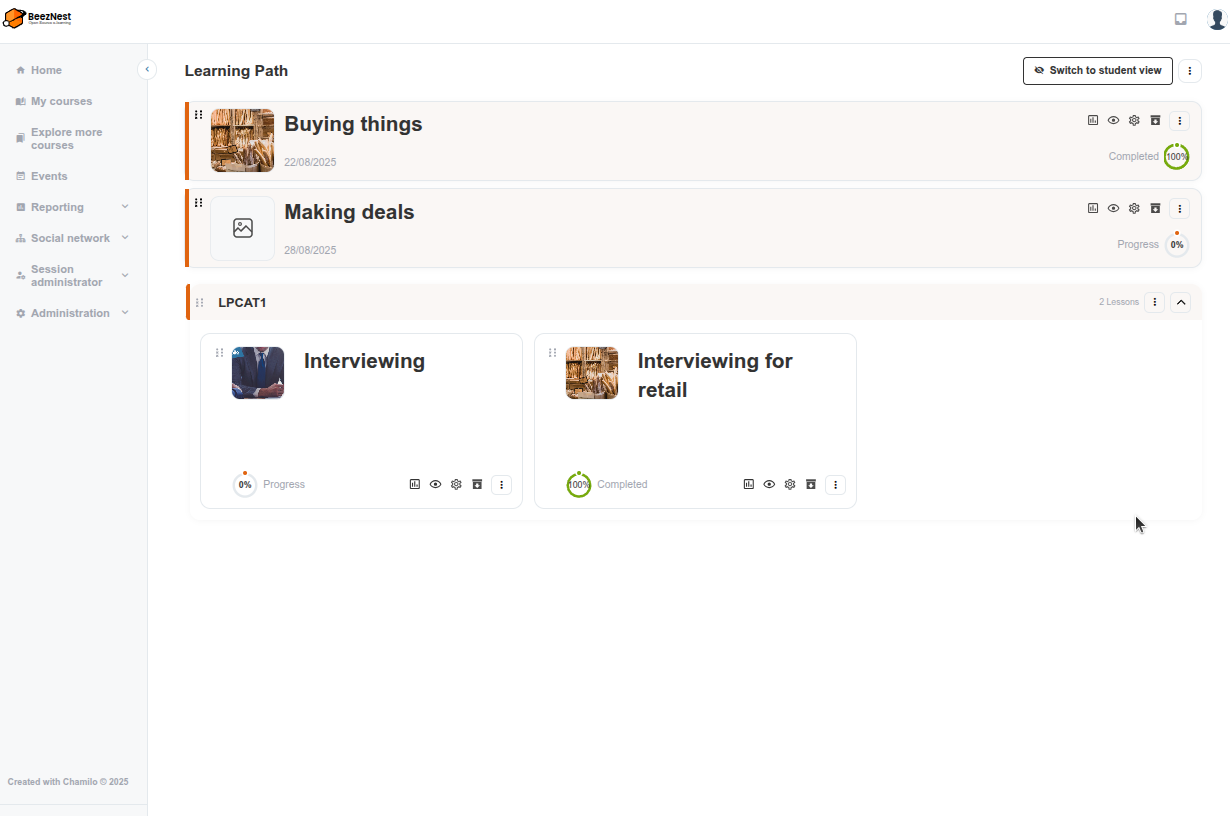1230x816 pixels.
Task: Click the Making deals course thumbnail
Action: pyautogui.click(x=242, y=228)
